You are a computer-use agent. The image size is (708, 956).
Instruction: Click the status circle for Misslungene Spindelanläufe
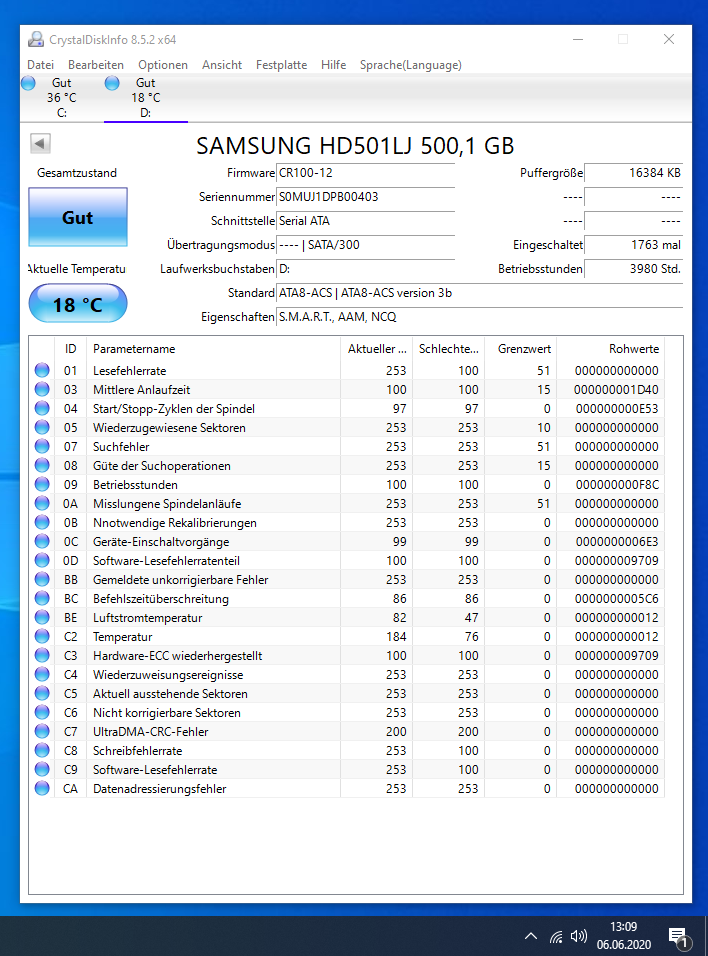(x=42, y=503)
